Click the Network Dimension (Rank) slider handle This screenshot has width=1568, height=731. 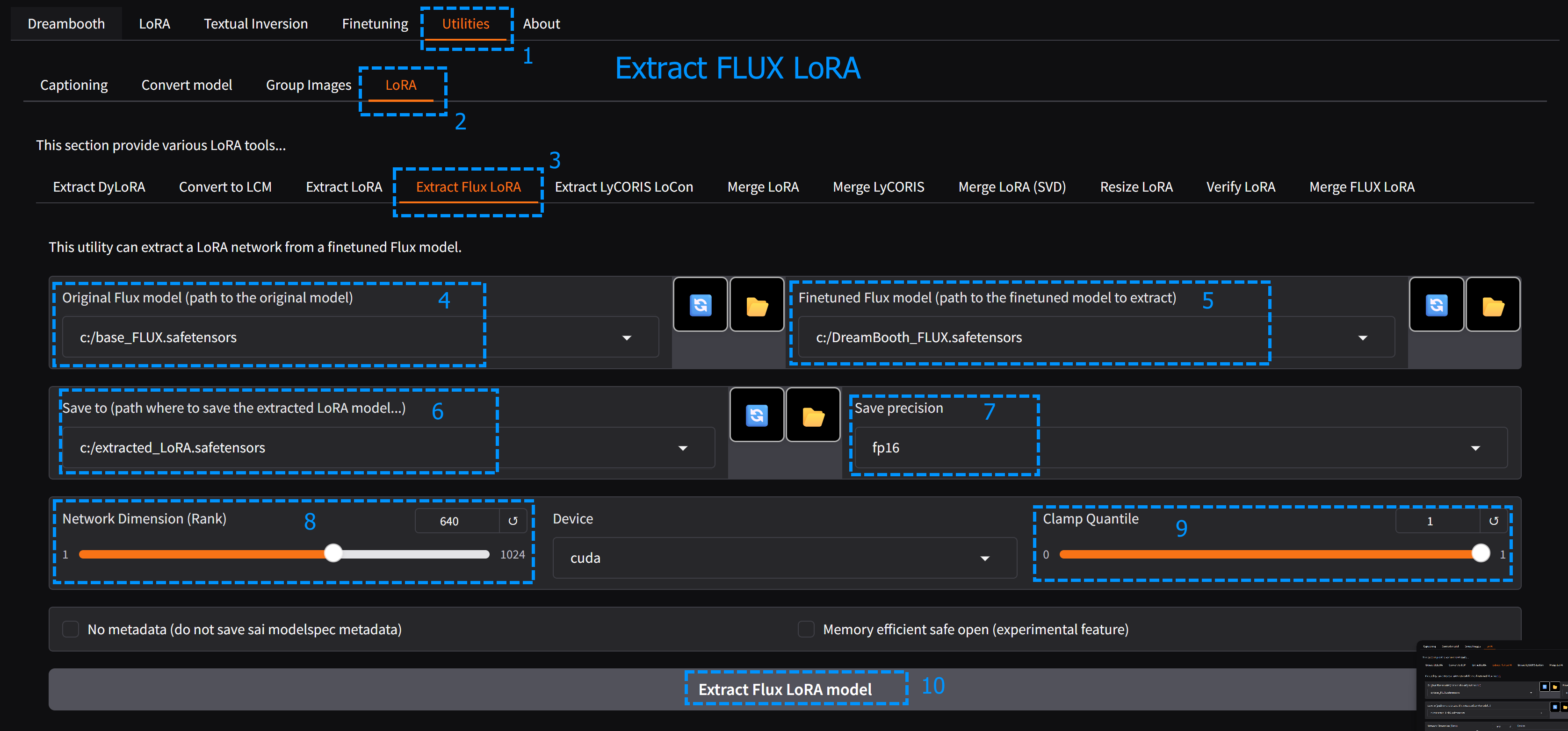coord(333,553)
